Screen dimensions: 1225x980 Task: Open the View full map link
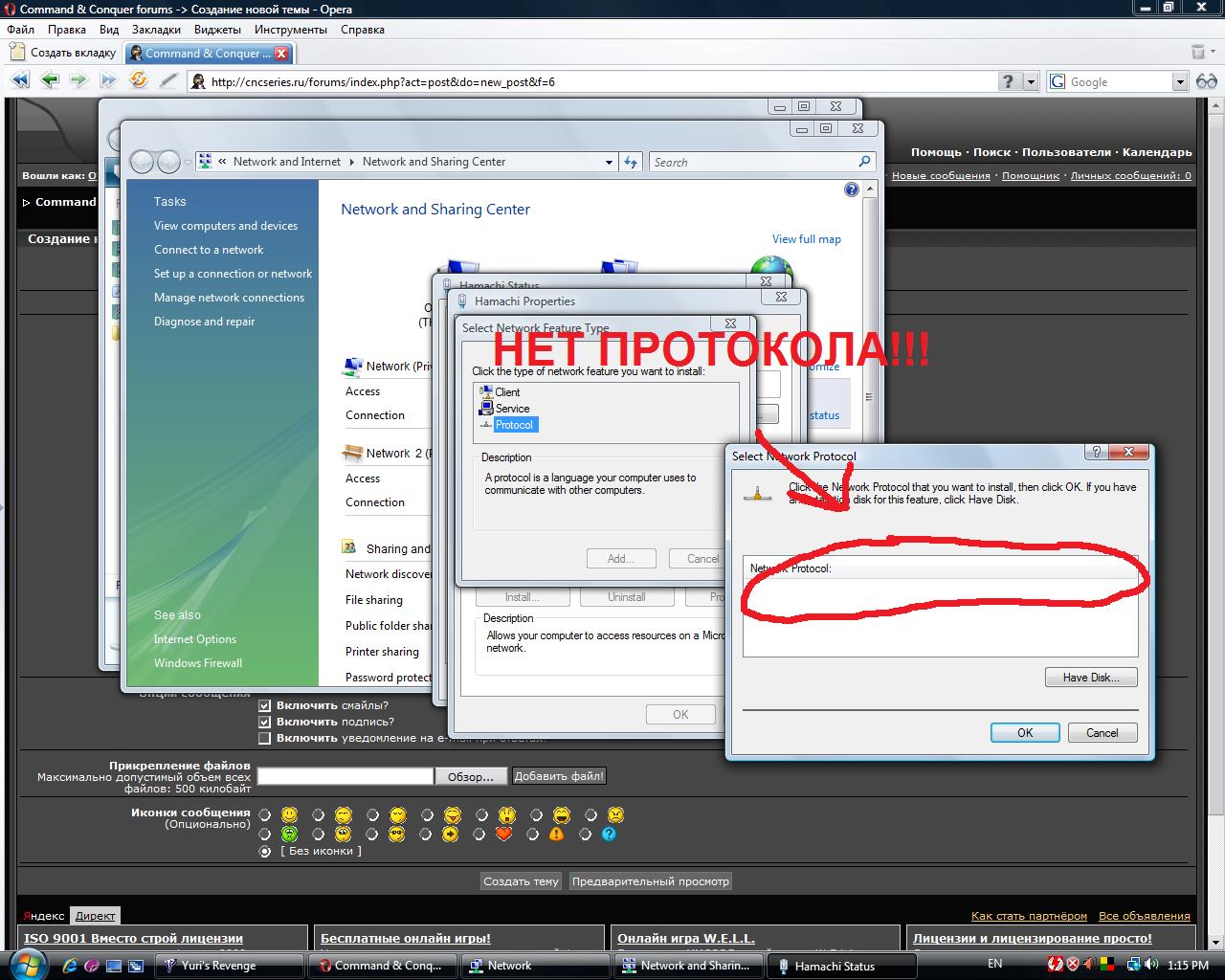807,239
